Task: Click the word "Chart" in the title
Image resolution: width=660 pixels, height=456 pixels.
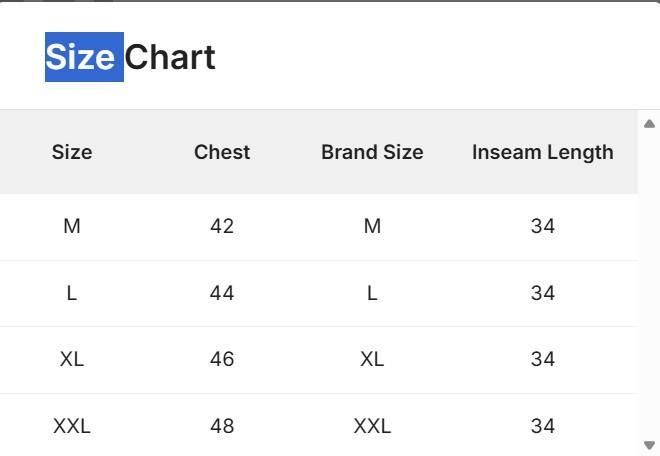Action: coord(170,57)
